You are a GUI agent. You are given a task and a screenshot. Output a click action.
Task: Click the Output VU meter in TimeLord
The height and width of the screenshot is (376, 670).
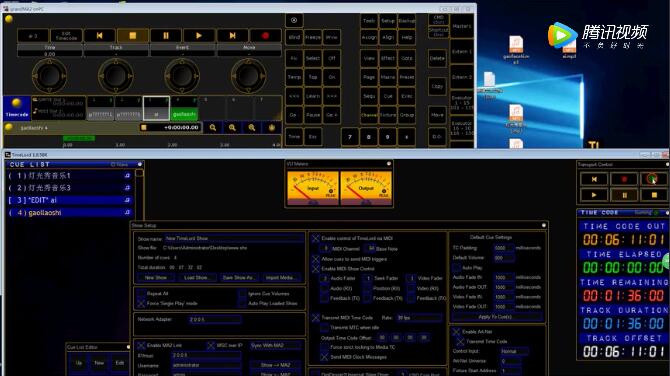pyautogui.click(x=366, y=188)
